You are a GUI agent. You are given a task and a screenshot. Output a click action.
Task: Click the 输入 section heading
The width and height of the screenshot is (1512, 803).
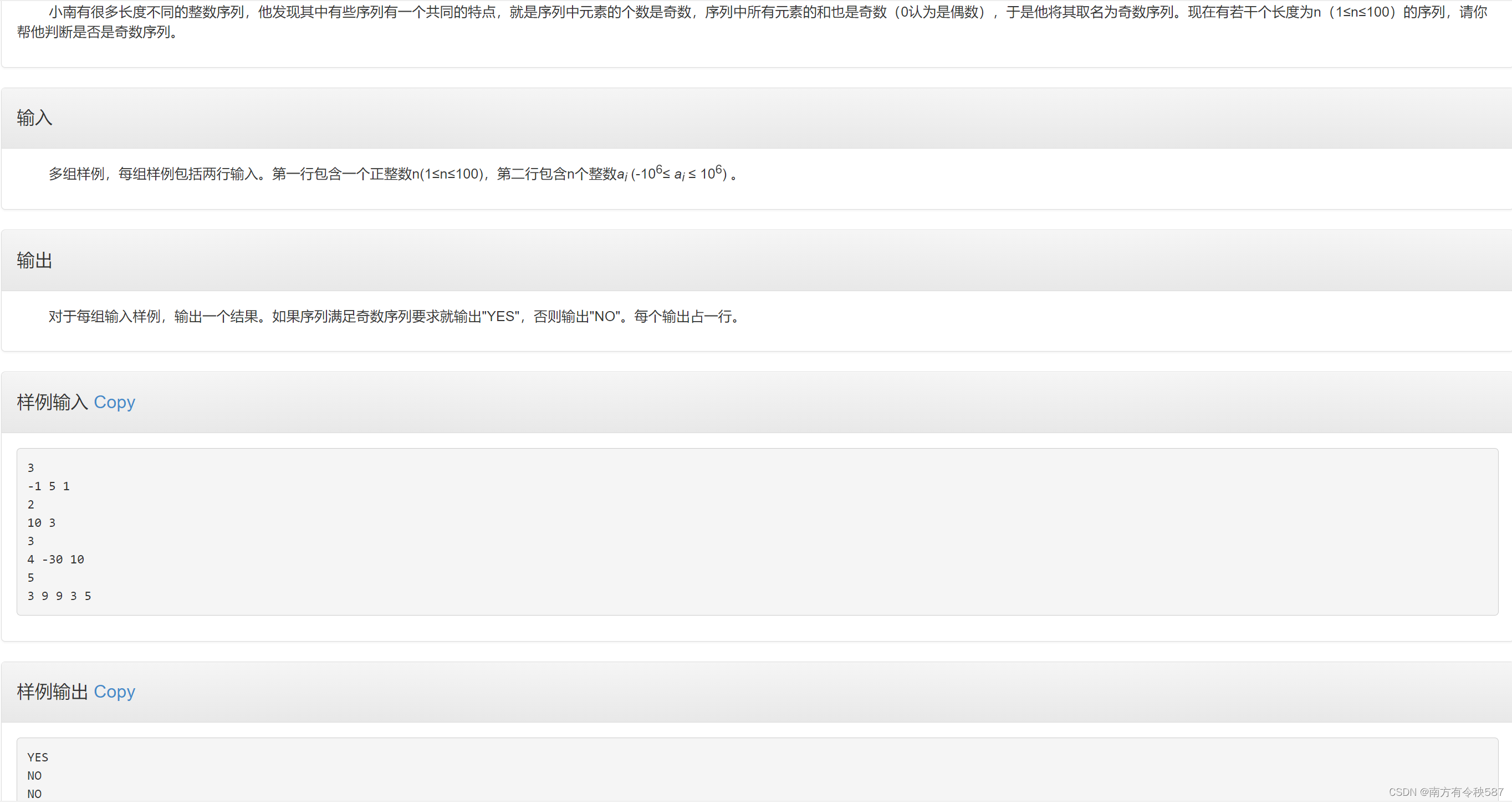(34, 118)
